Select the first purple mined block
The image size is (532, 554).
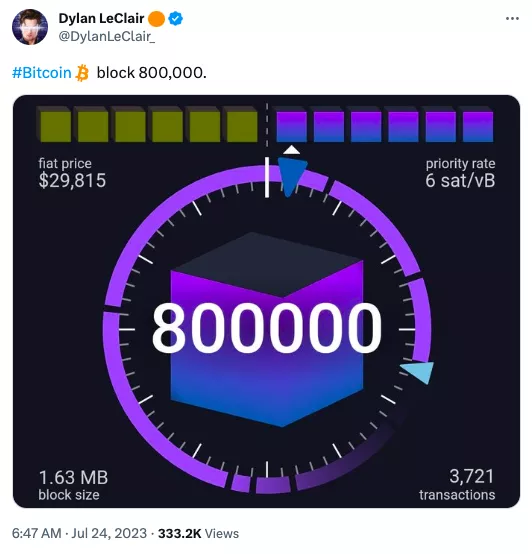(x=291, y=124)
